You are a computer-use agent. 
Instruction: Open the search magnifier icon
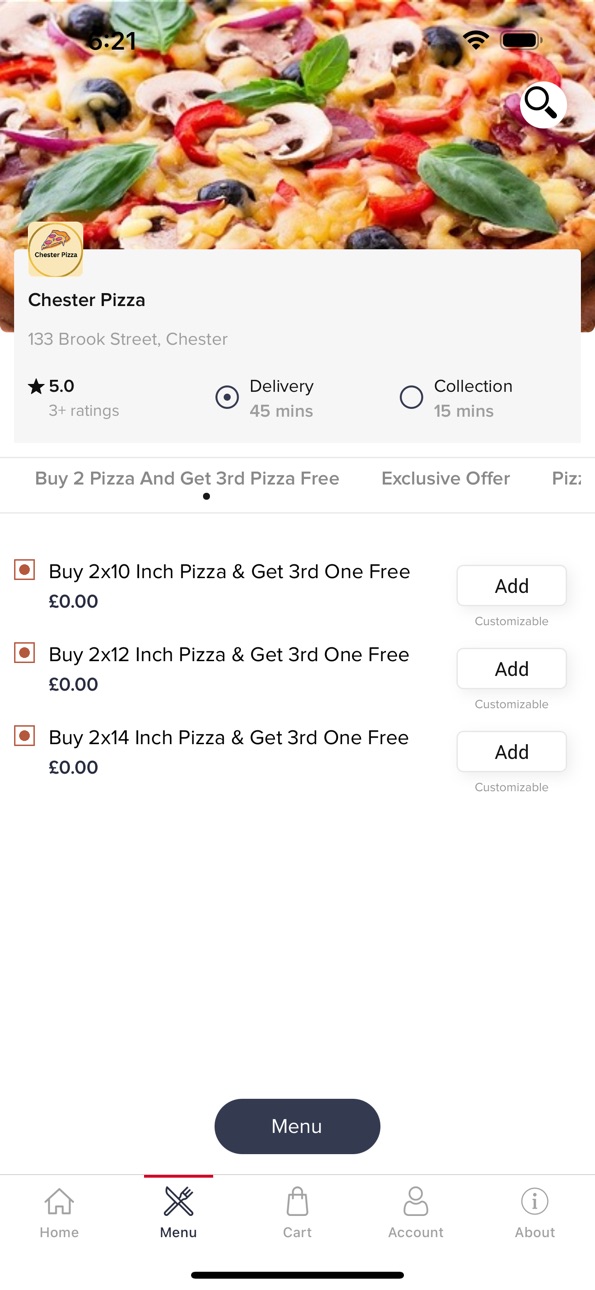point(542,103)
